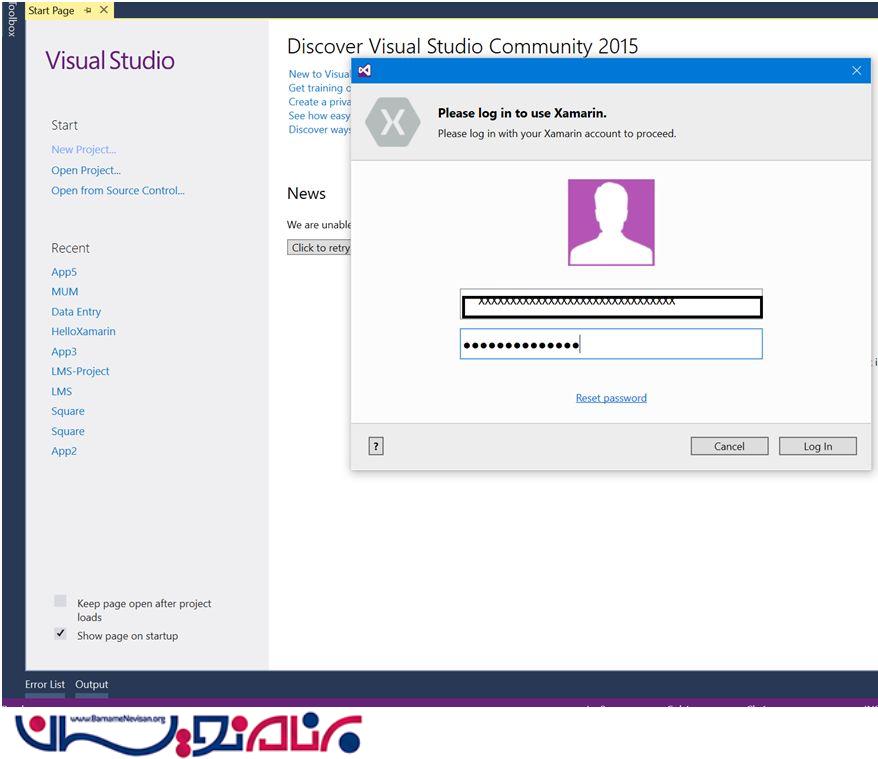Switch to the Error List tab

(x=45, y=685)
